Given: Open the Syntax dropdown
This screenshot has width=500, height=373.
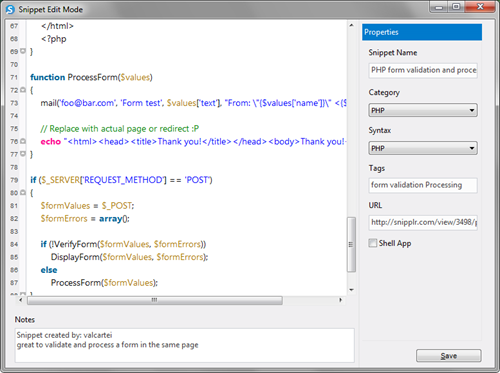Looking at the screenshot, I should 423,148.
